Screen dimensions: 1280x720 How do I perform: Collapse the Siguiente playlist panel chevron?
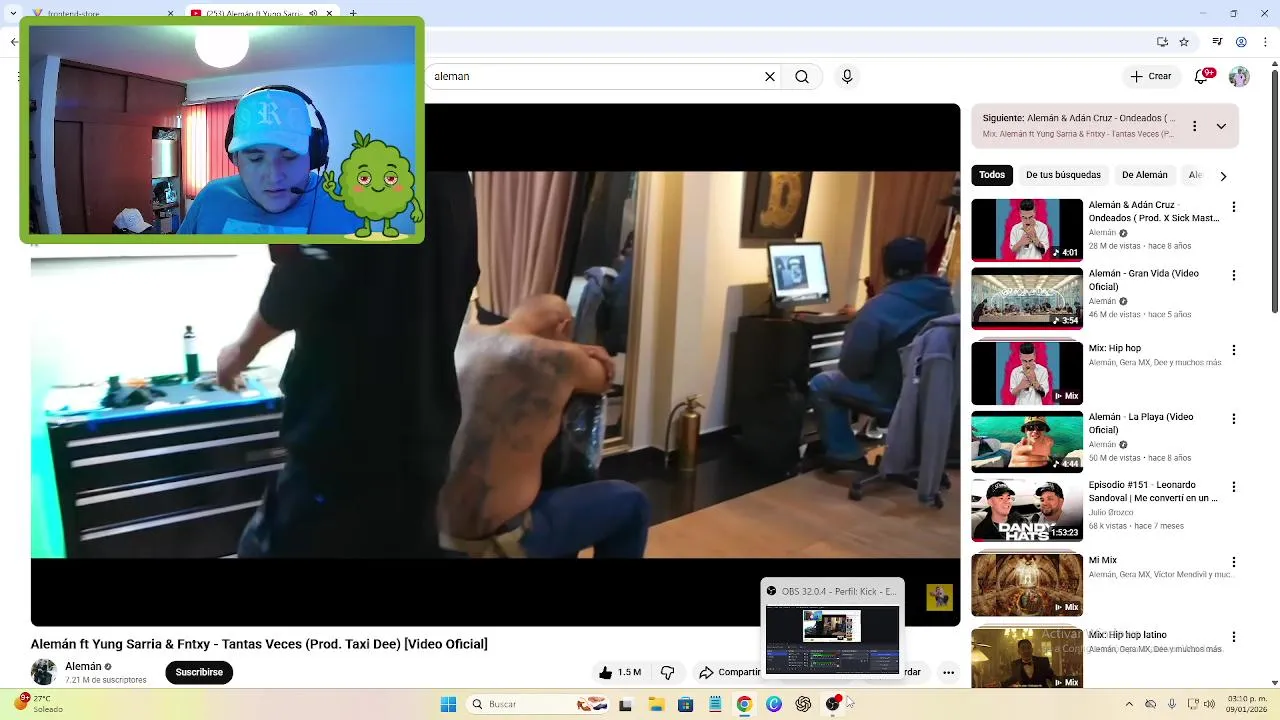tap(1221, 126)
